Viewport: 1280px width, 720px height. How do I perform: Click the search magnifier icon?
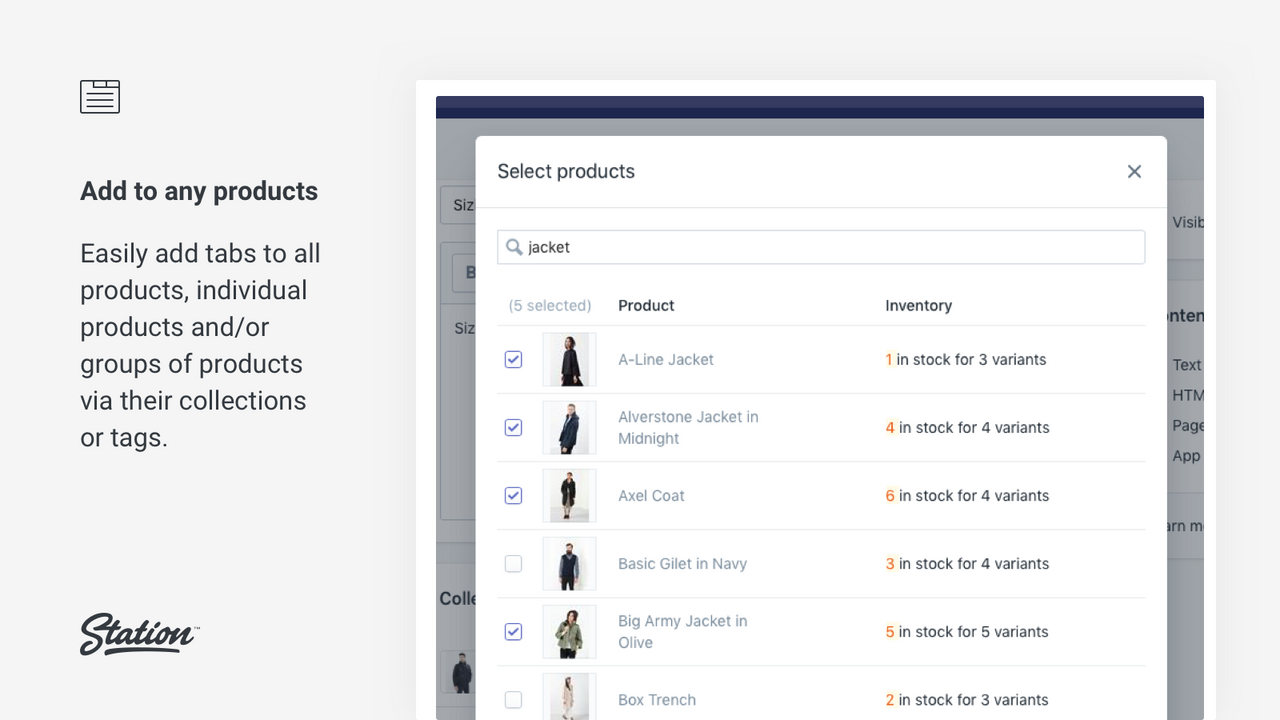click(514, 246)
